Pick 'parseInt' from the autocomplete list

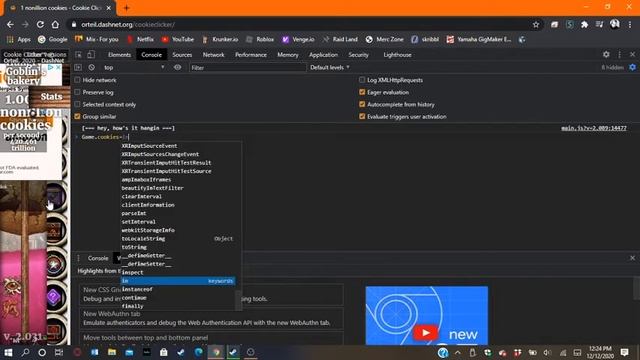(x=178, y=213)
